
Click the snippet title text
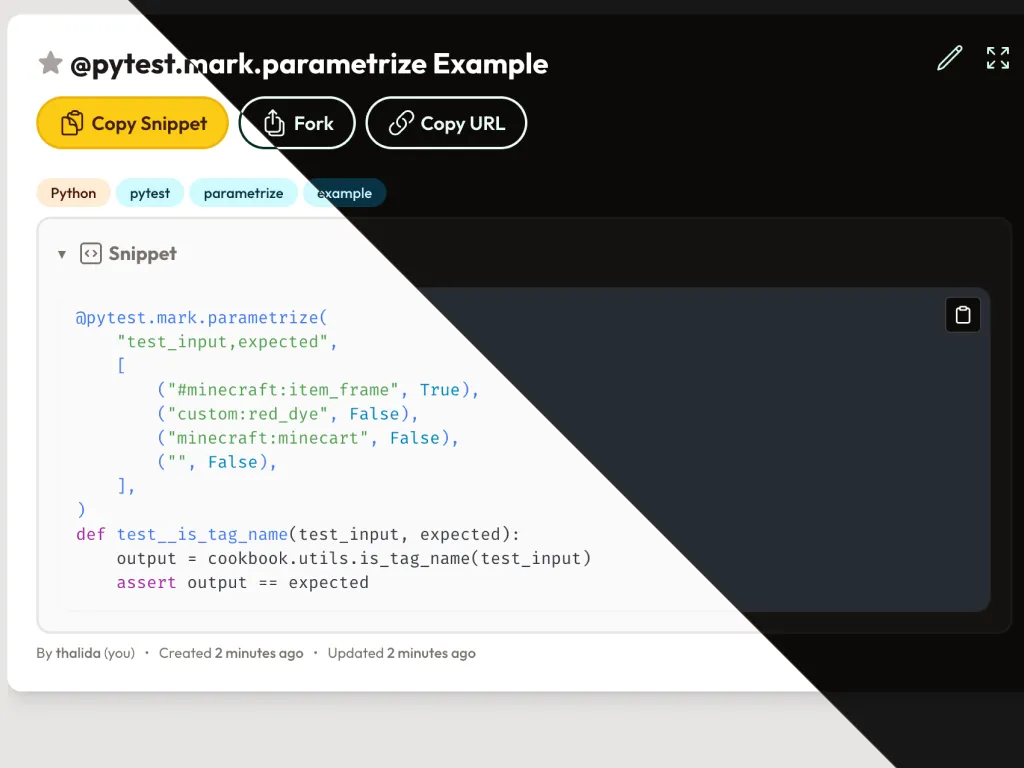pos(309,64)
